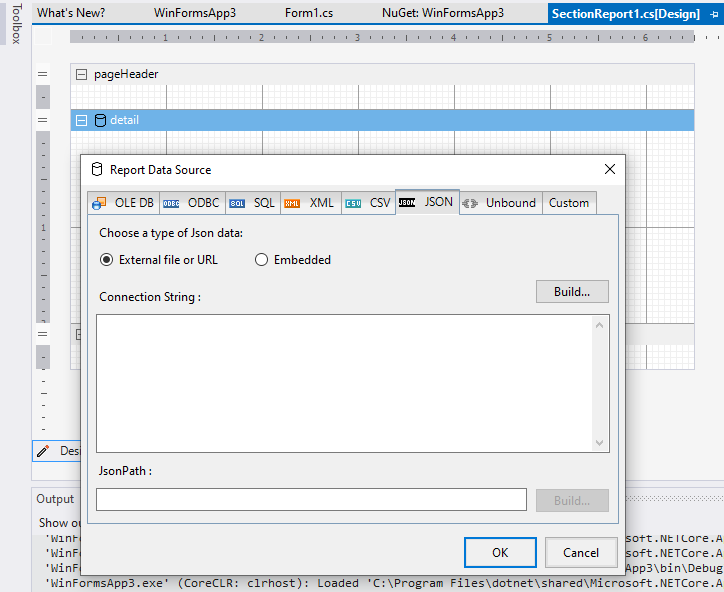Pin the SectionReport1.cs[Design] document tab
This screenshot has height=592, width=724.
[x=714, y=14]
